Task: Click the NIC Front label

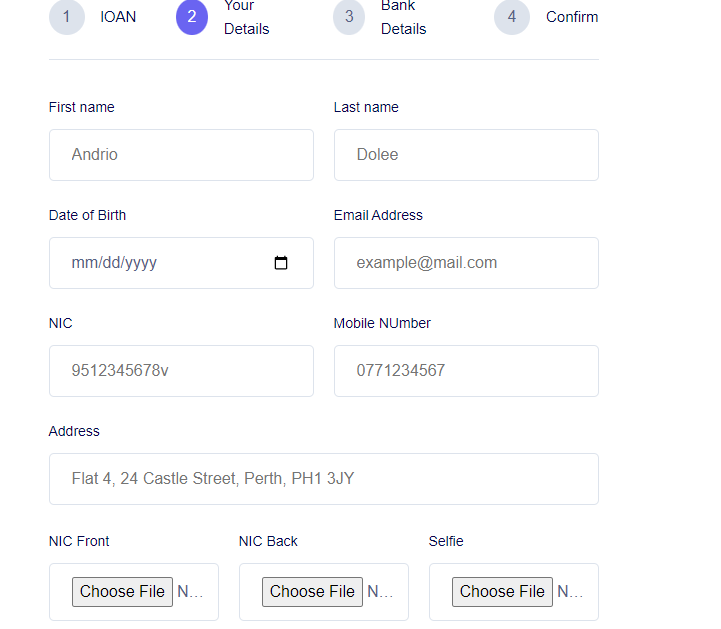Action: pos(79,541)
